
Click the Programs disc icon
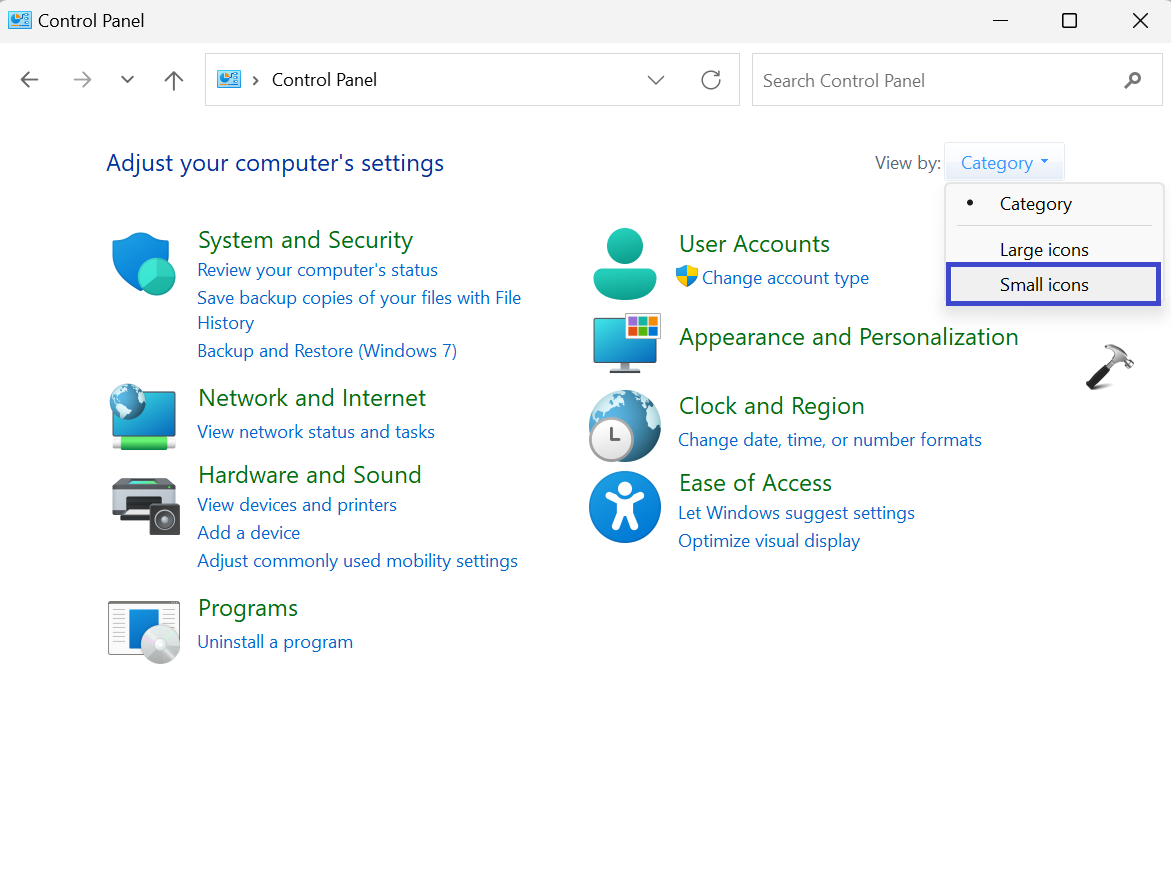(x=144, y=631)
